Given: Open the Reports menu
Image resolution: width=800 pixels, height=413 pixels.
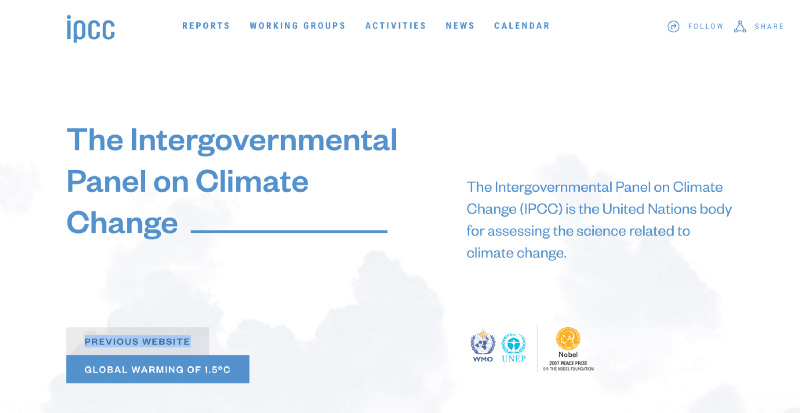Looking at the screenshot, I should [x=206, y=26].
